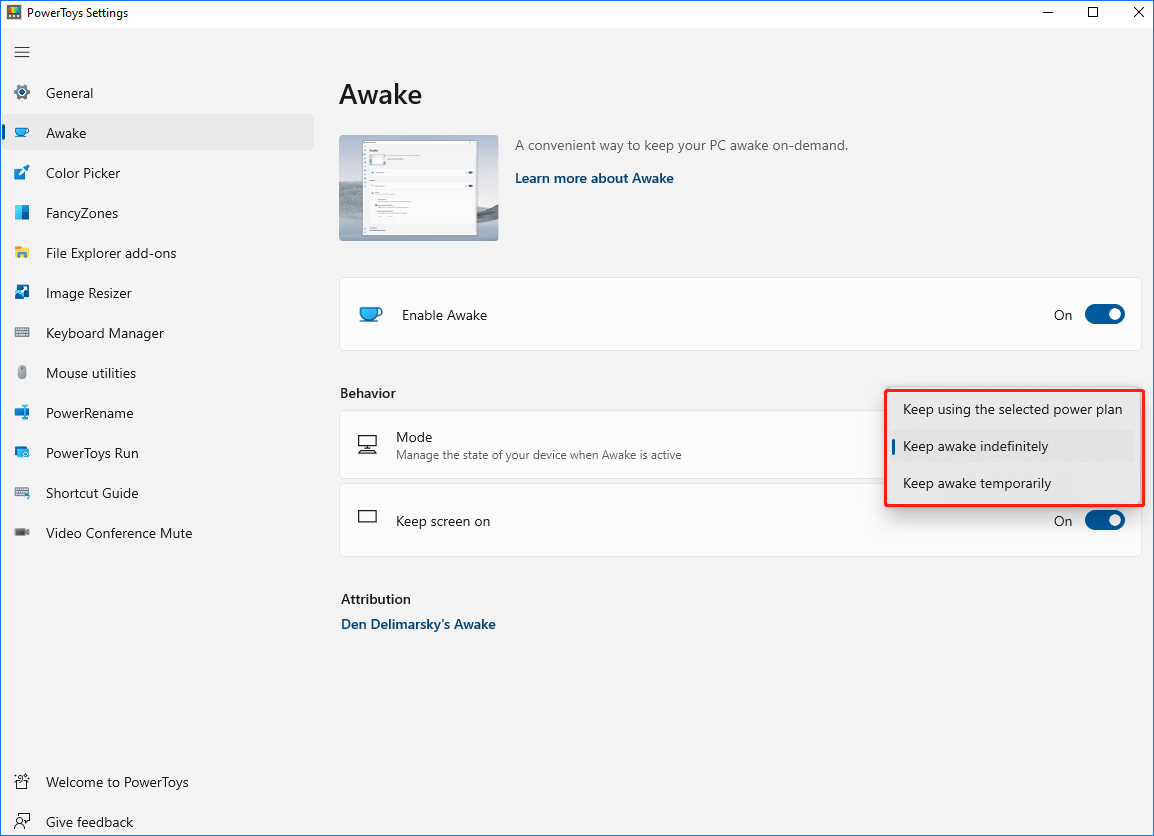Viewport: 1154px width, 836px height.
Task: Open Video Conference Mute settings
Action: (x=158, y=533)
